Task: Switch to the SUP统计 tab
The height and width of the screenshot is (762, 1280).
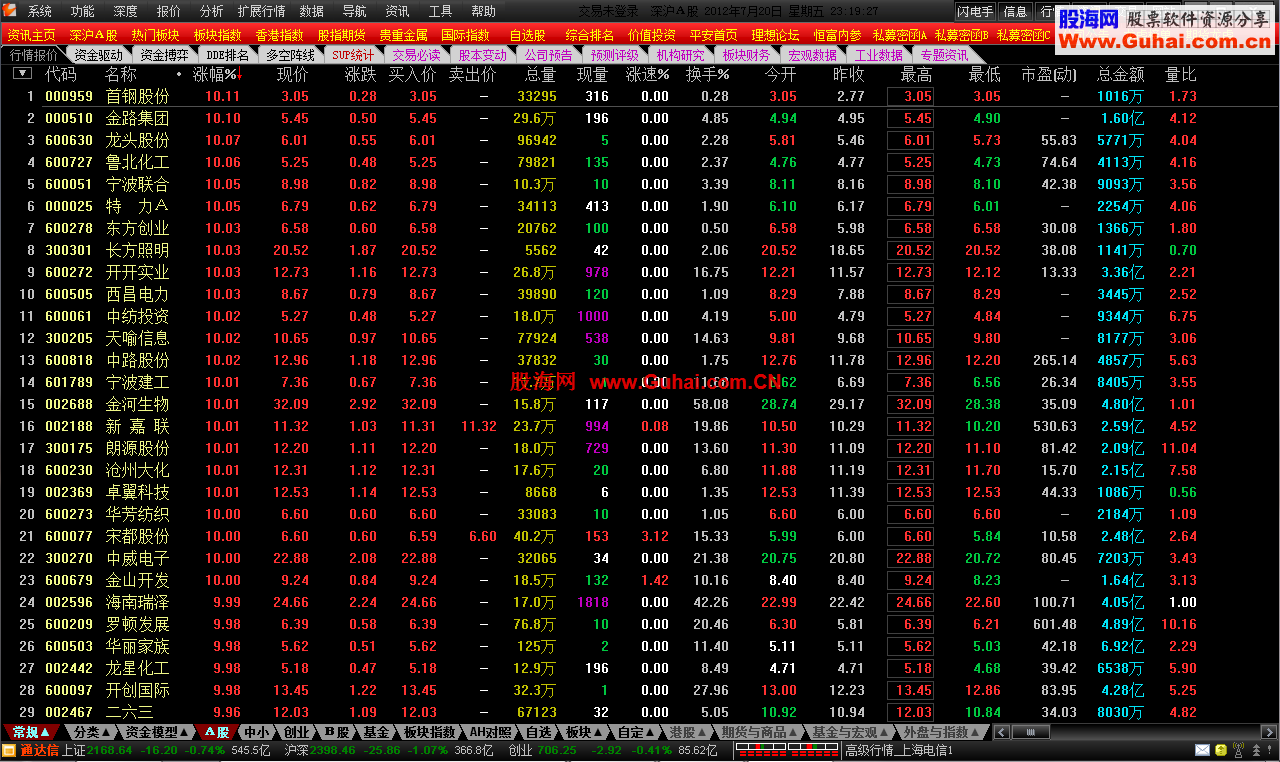Action: (x=353, y=55)
